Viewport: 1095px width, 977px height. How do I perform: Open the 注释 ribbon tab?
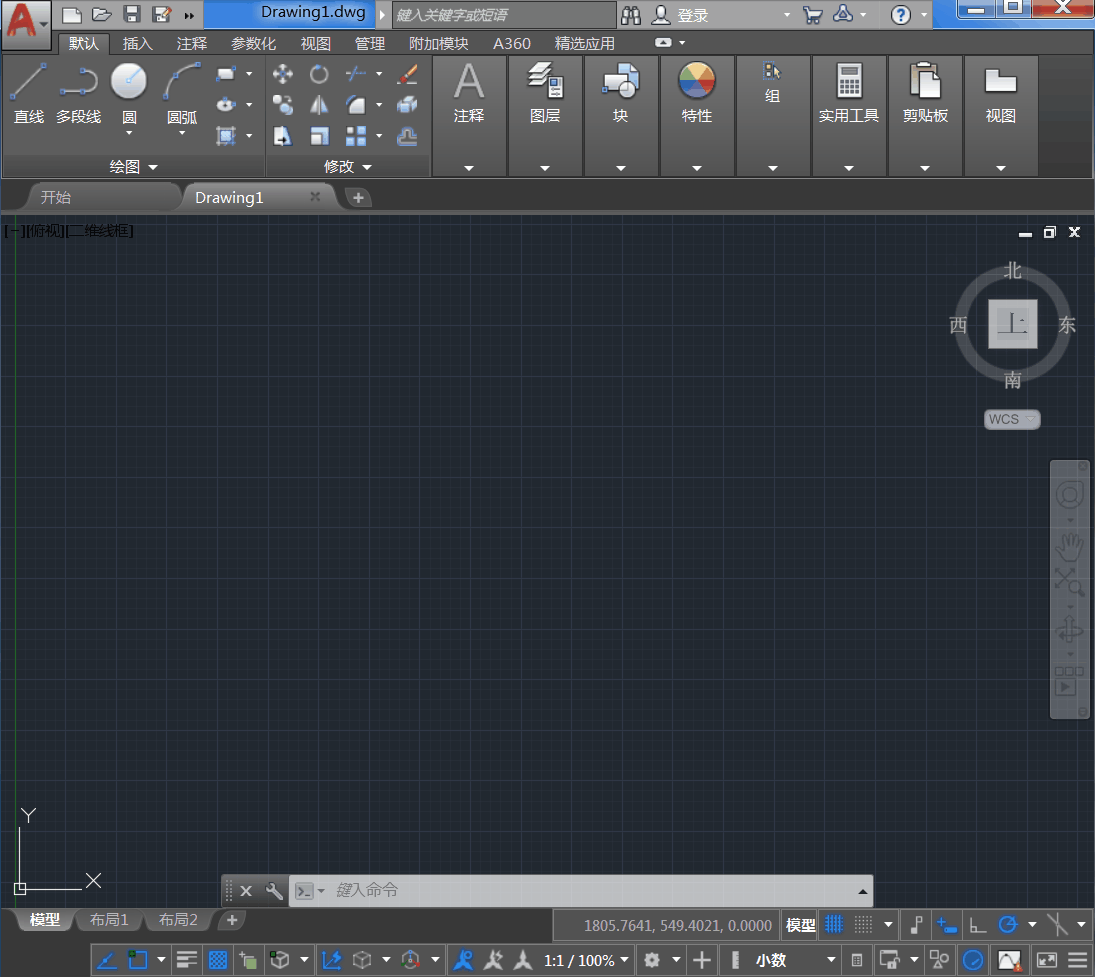click(191, 43)
